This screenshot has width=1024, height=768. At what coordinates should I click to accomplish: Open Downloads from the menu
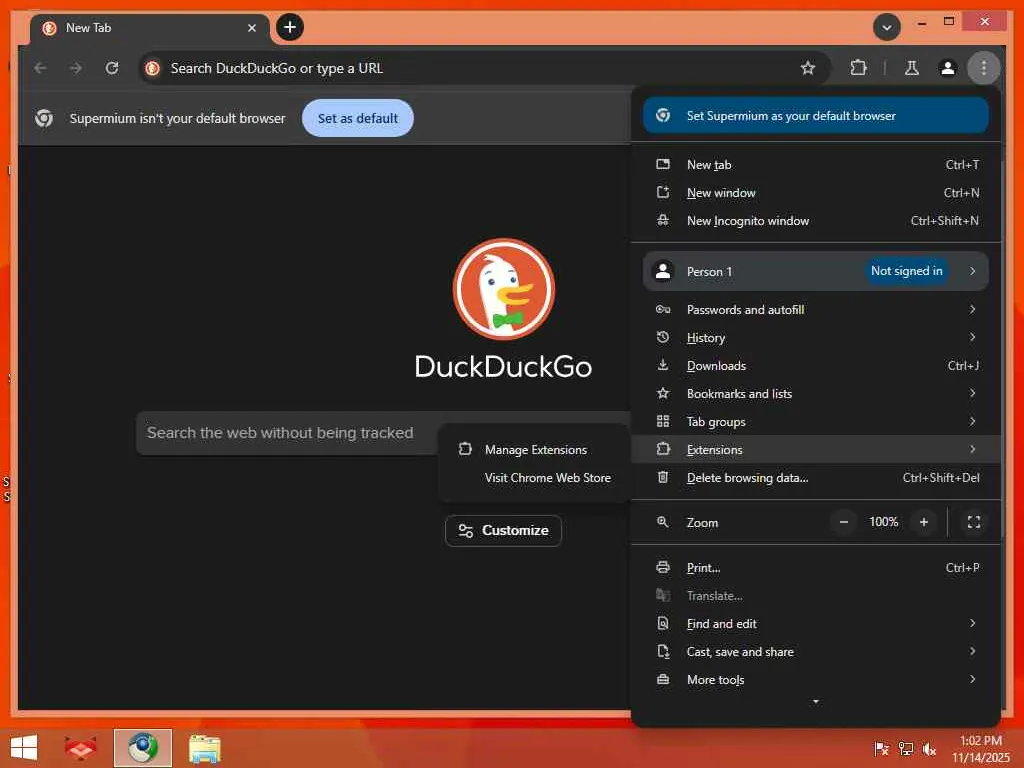816,366
